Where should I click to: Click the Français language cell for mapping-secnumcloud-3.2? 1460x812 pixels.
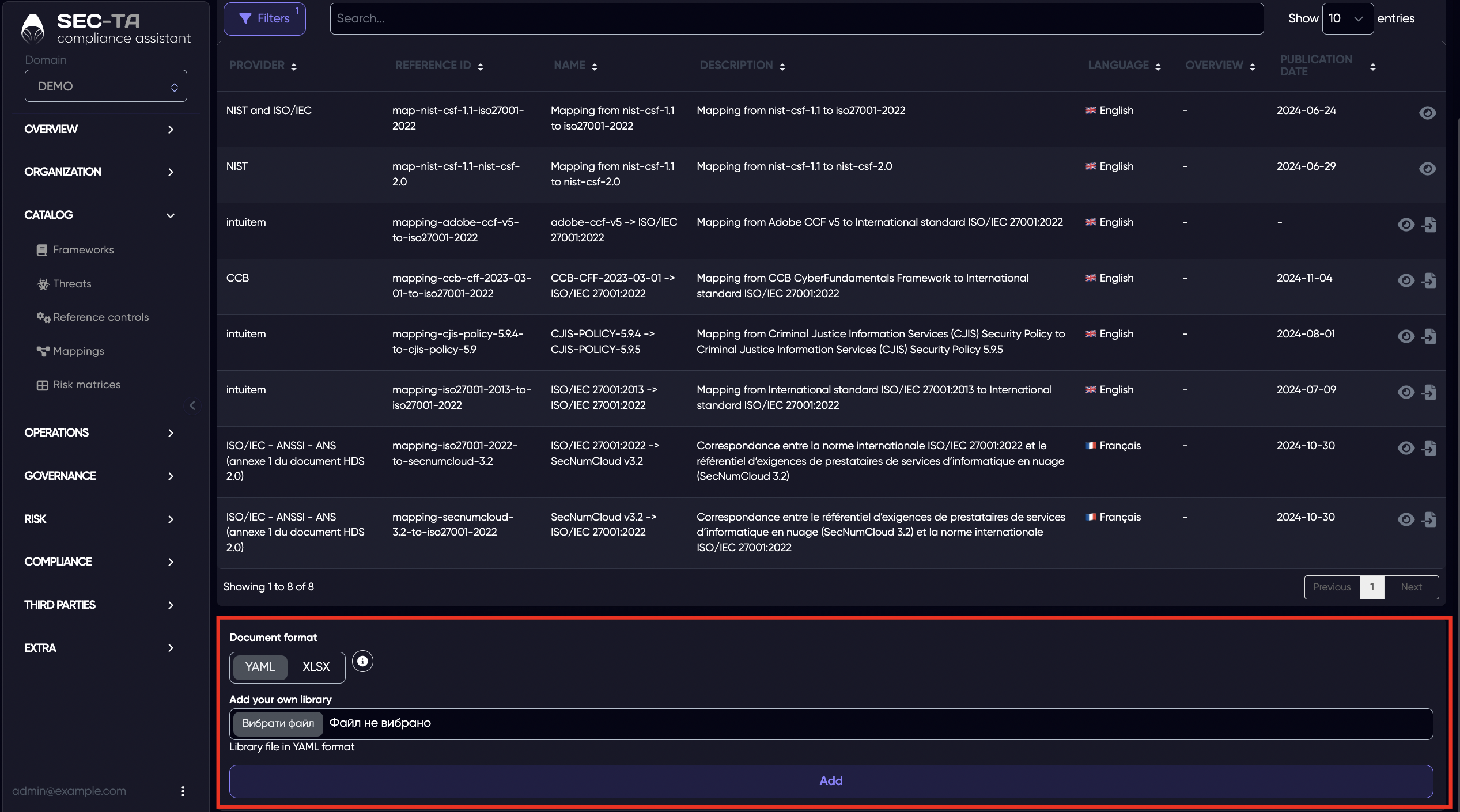pos(1113,517)
